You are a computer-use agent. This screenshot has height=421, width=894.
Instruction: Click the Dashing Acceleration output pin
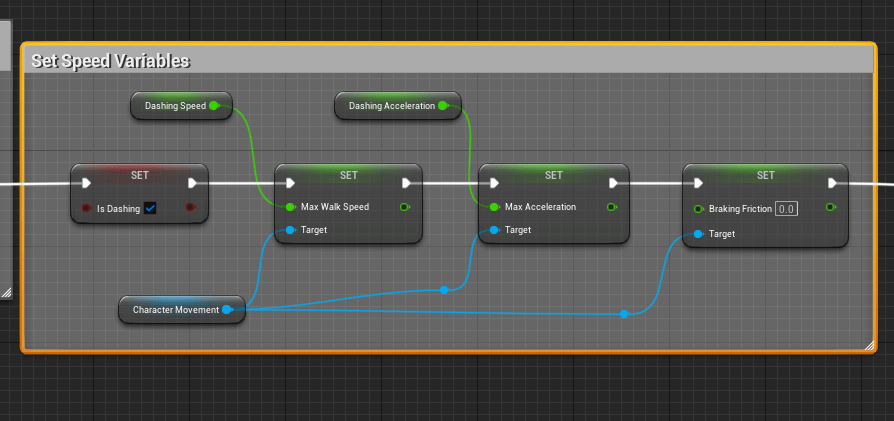442,105
